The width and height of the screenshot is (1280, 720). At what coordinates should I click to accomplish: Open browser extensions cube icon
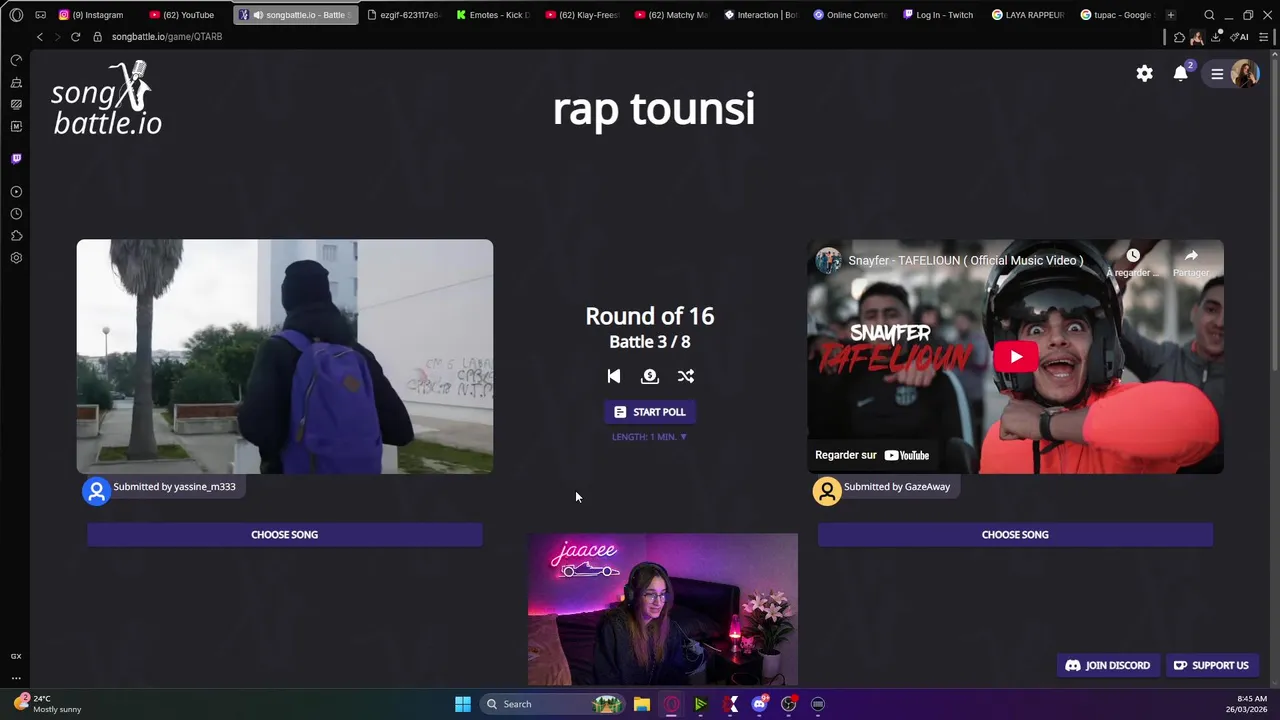[1180, 37]
